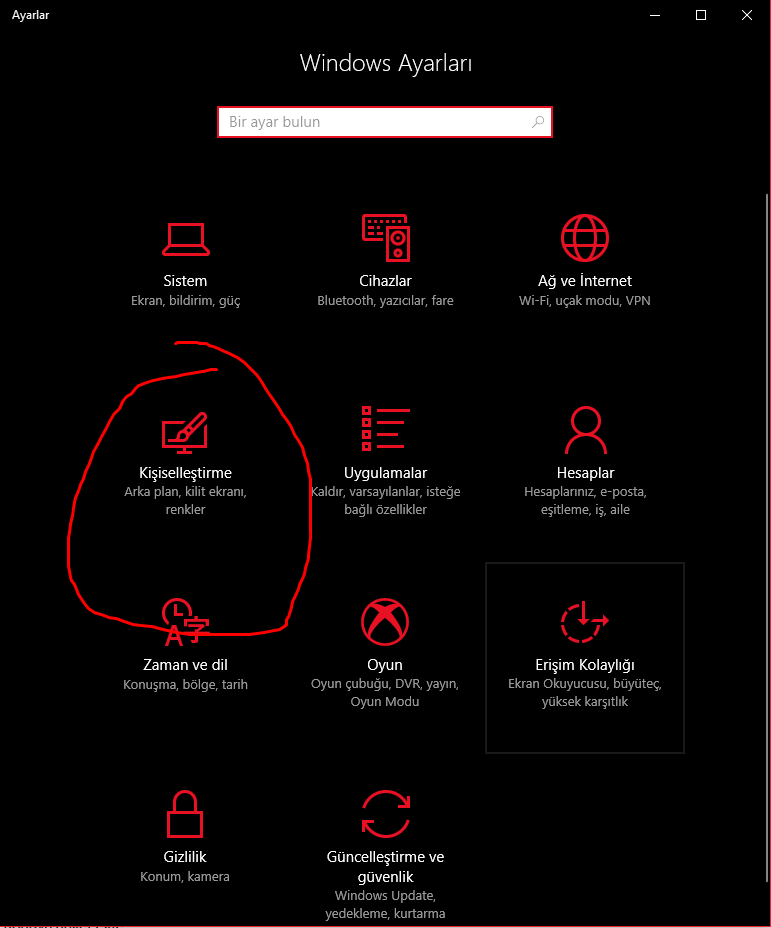Click 'Wi-Fi, uçak modu, VPN' description
771x928 pixels.
click(x=585, y=301)
